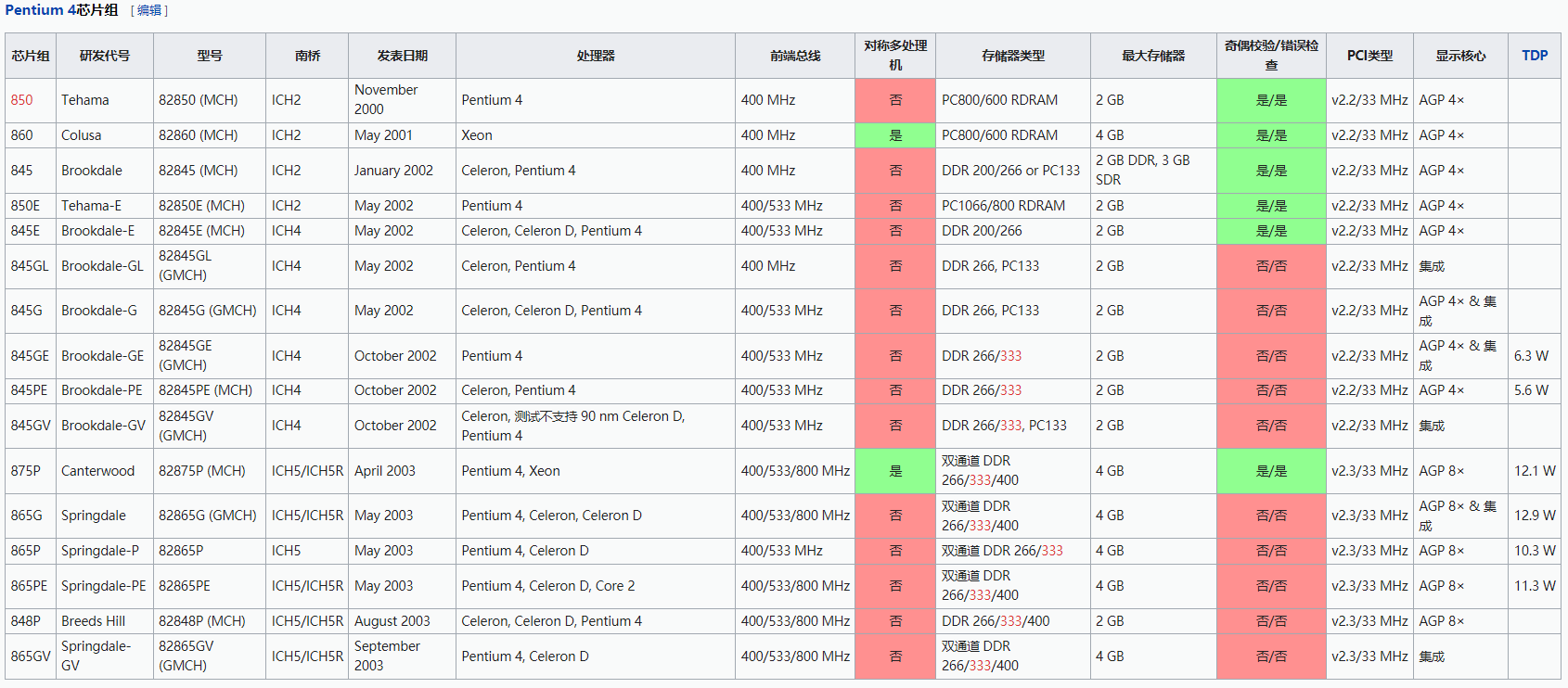
Task: Click red 333 link in 865P row
Action: click(1052, 551)
